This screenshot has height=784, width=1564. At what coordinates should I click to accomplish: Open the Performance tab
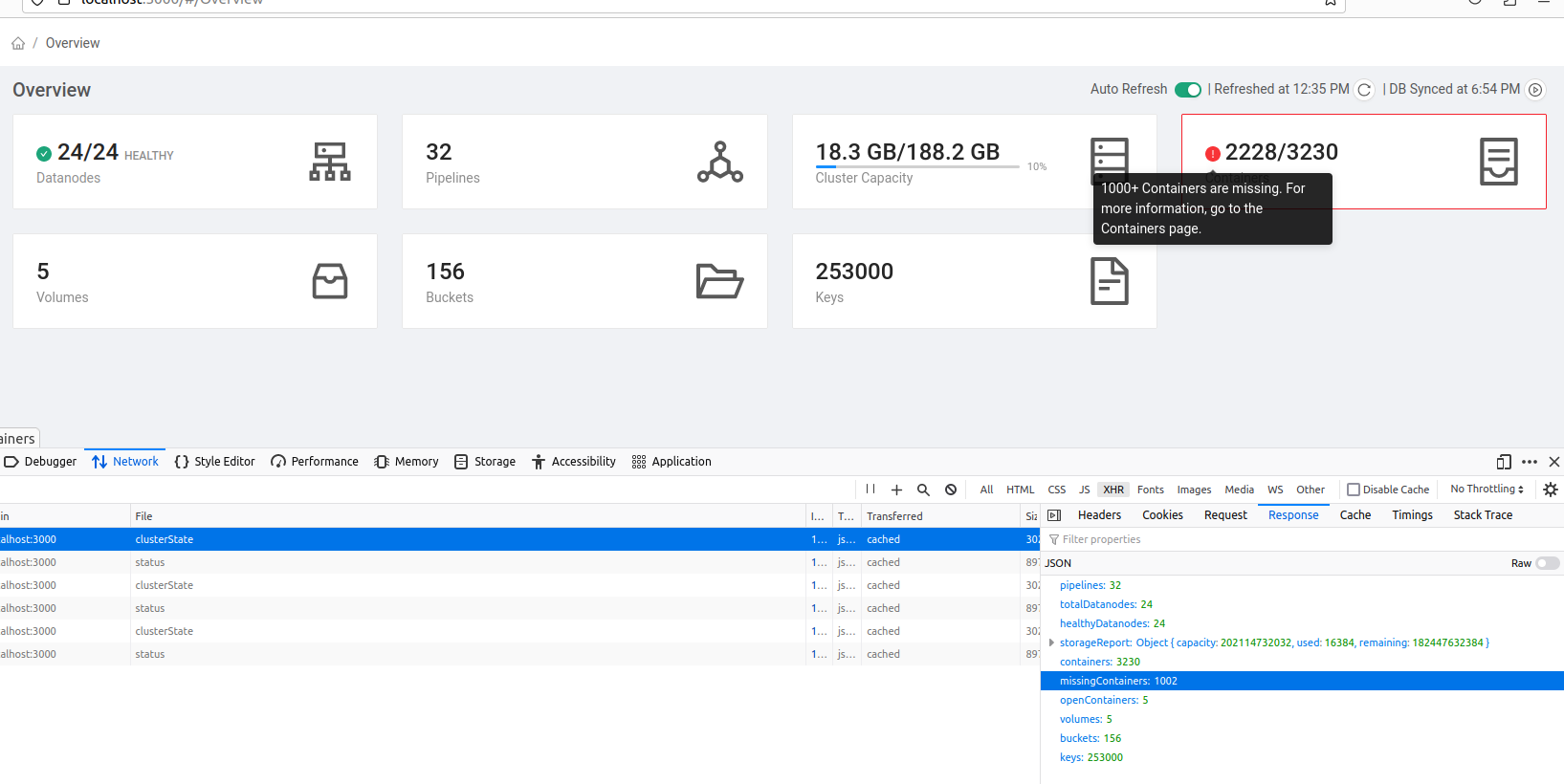pyautogui.click(x=315, y=462)
